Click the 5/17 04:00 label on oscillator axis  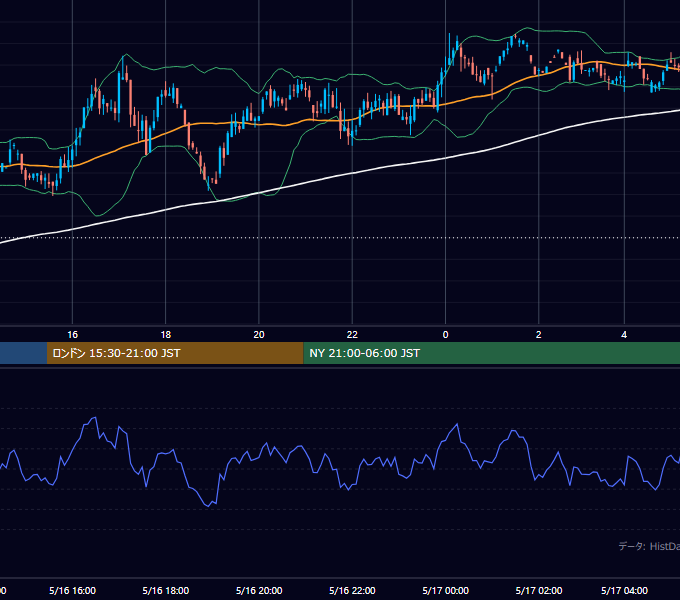pyautogui.click(x=624, y=590)
